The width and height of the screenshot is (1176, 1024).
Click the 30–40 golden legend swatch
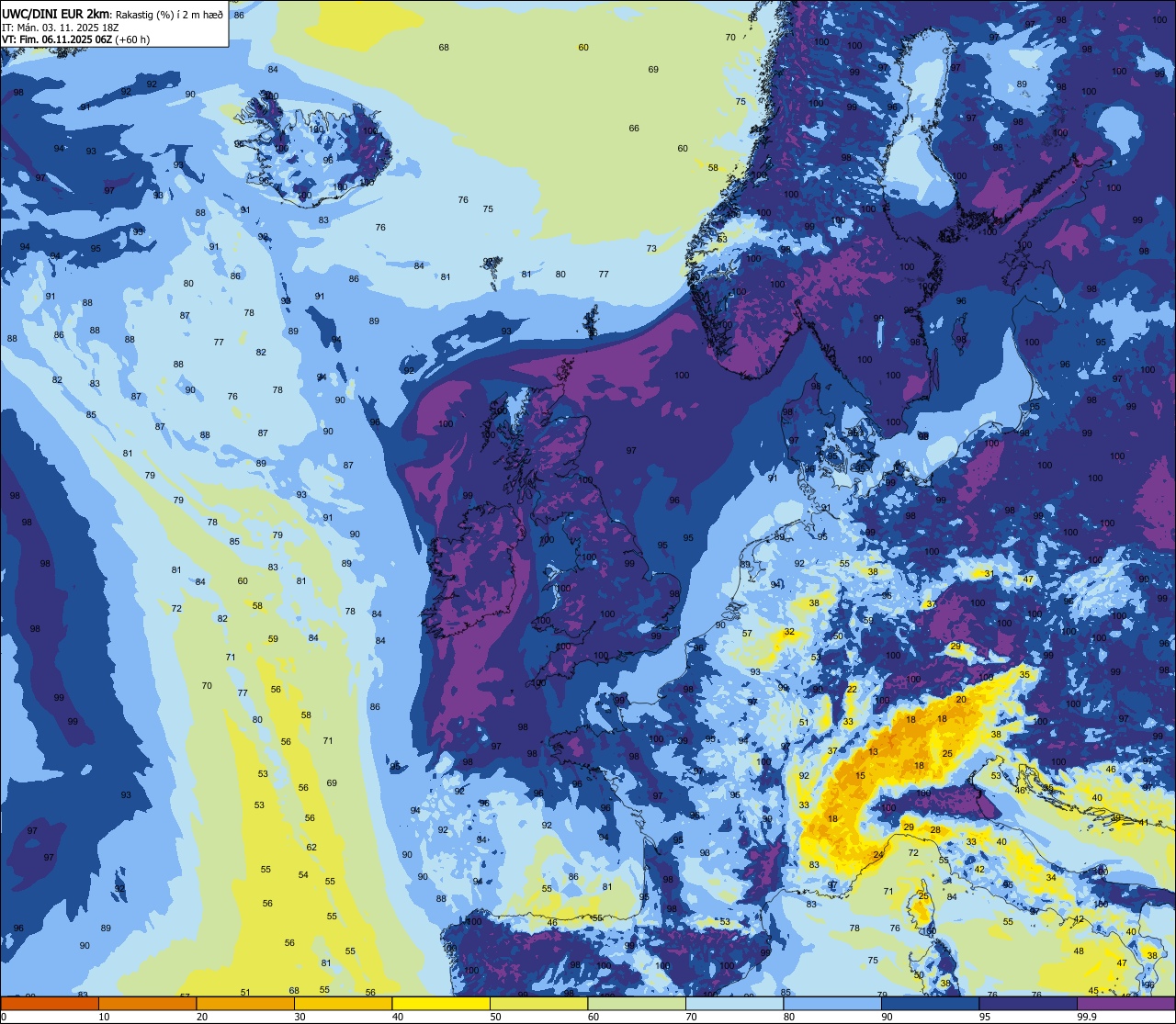(x=343, y=1003)
